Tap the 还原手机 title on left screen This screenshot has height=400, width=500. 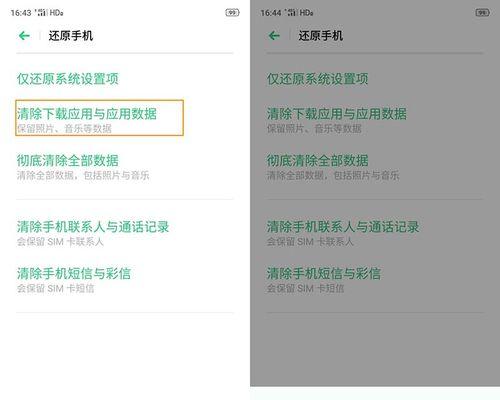(x=71, y=36)
